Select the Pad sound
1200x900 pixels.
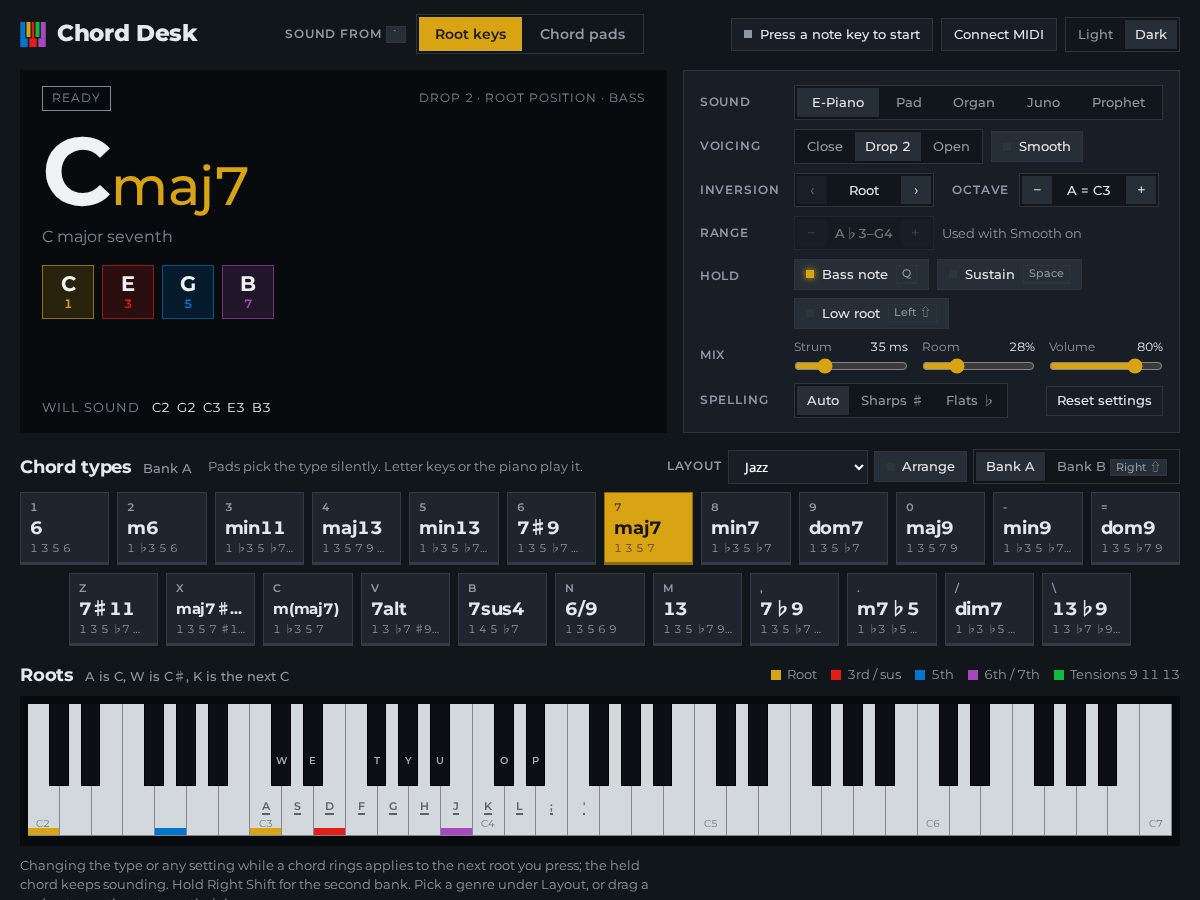[909, 102]
